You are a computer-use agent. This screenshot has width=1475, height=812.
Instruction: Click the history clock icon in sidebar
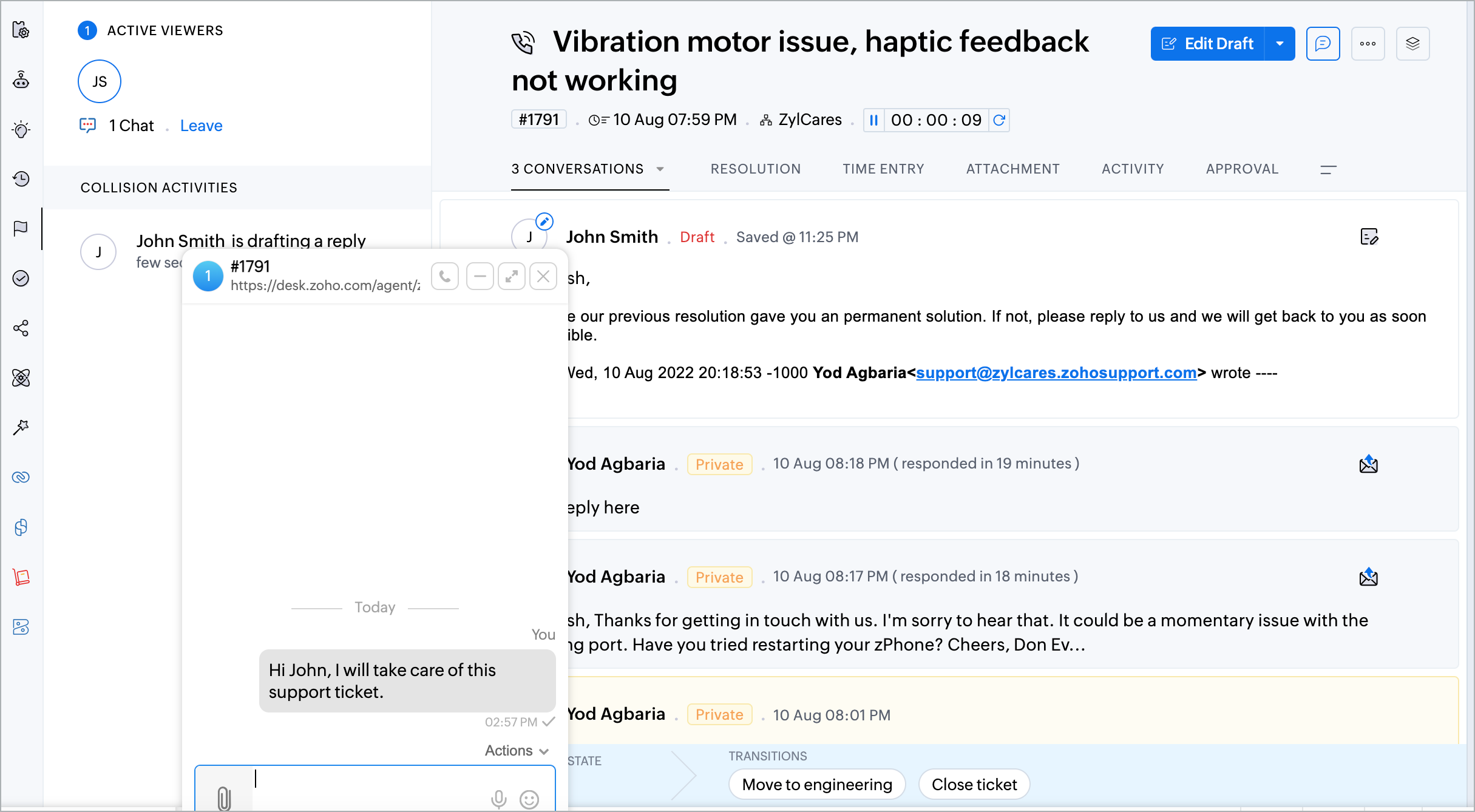[x=21, y=179]
